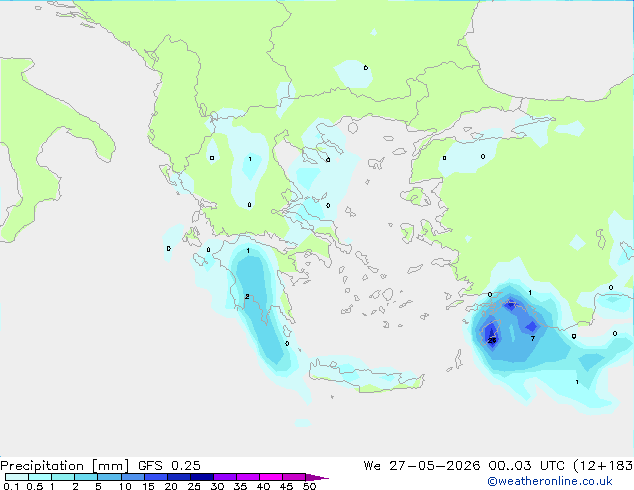Click the '00..03 UTC' time label
This screenshot has height=490, width=634.
click(526, 466)
